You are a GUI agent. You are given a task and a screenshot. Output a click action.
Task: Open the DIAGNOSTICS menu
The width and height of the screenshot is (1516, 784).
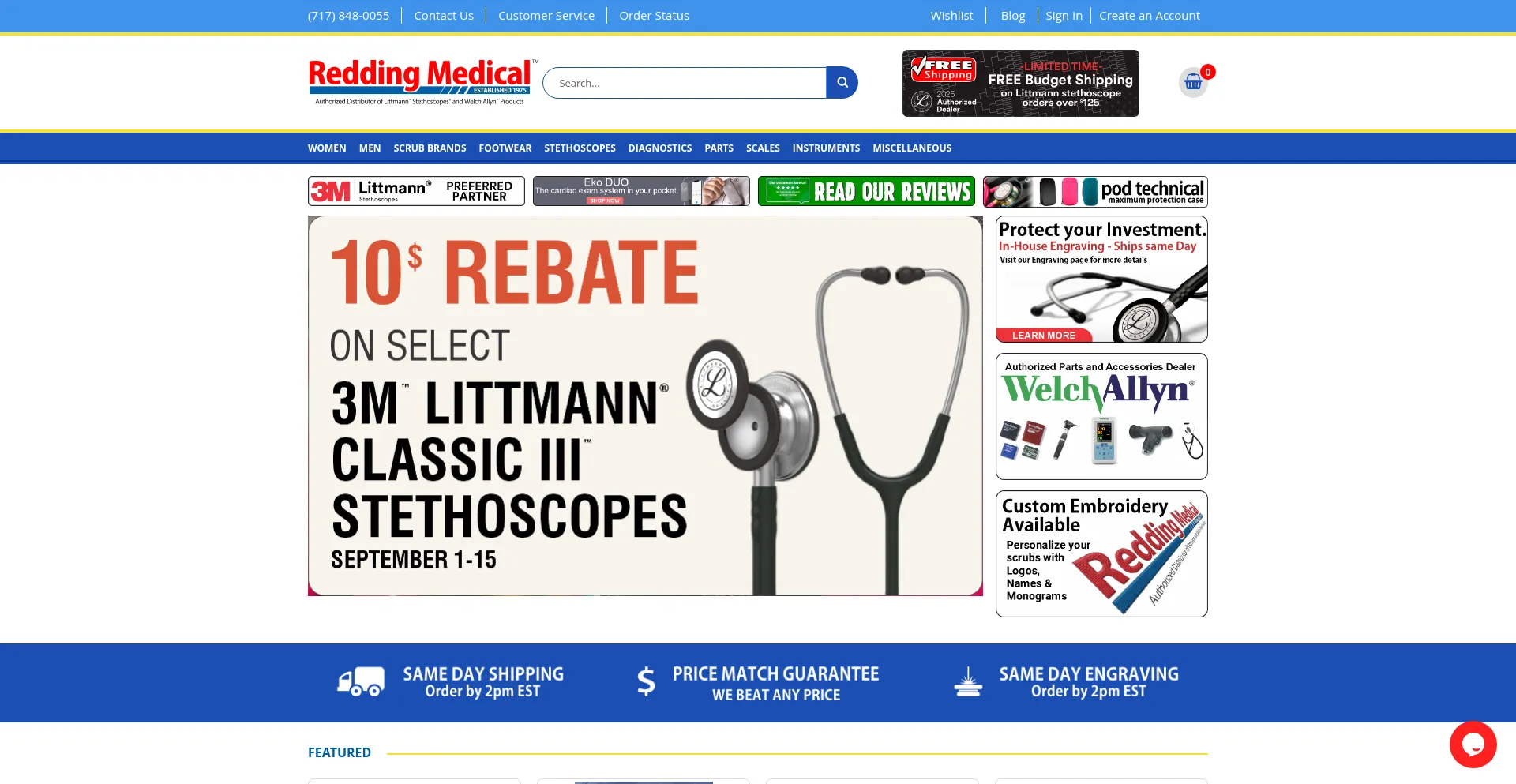[660, 148]
